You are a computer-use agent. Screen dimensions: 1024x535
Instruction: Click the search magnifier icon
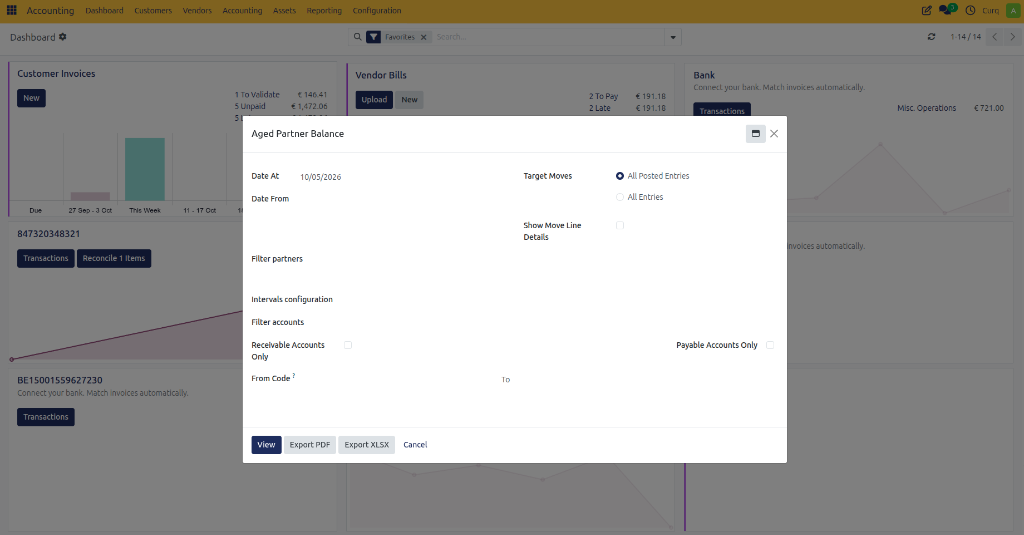[357, 37]
